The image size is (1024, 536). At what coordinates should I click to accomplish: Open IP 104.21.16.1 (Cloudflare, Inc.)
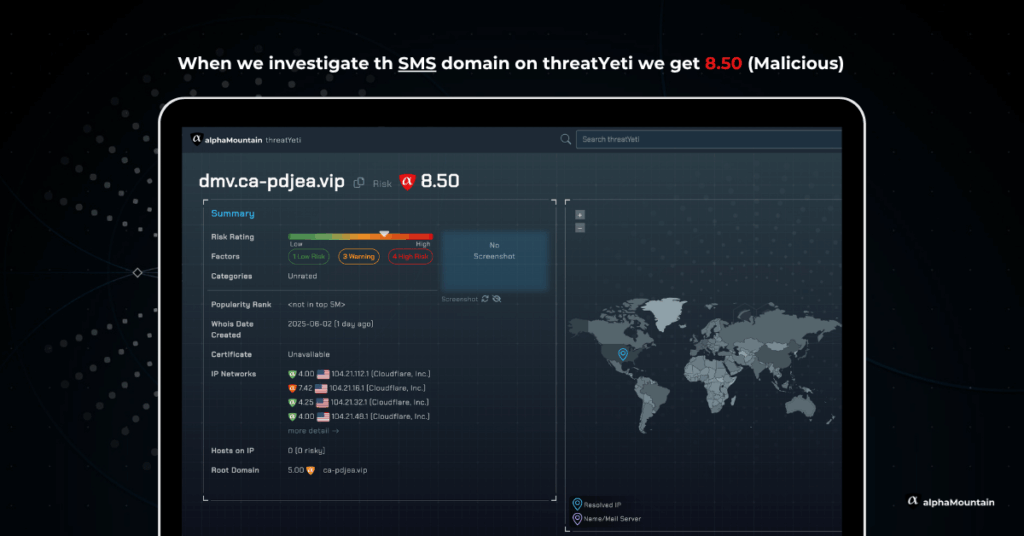[x=377, y=388]
